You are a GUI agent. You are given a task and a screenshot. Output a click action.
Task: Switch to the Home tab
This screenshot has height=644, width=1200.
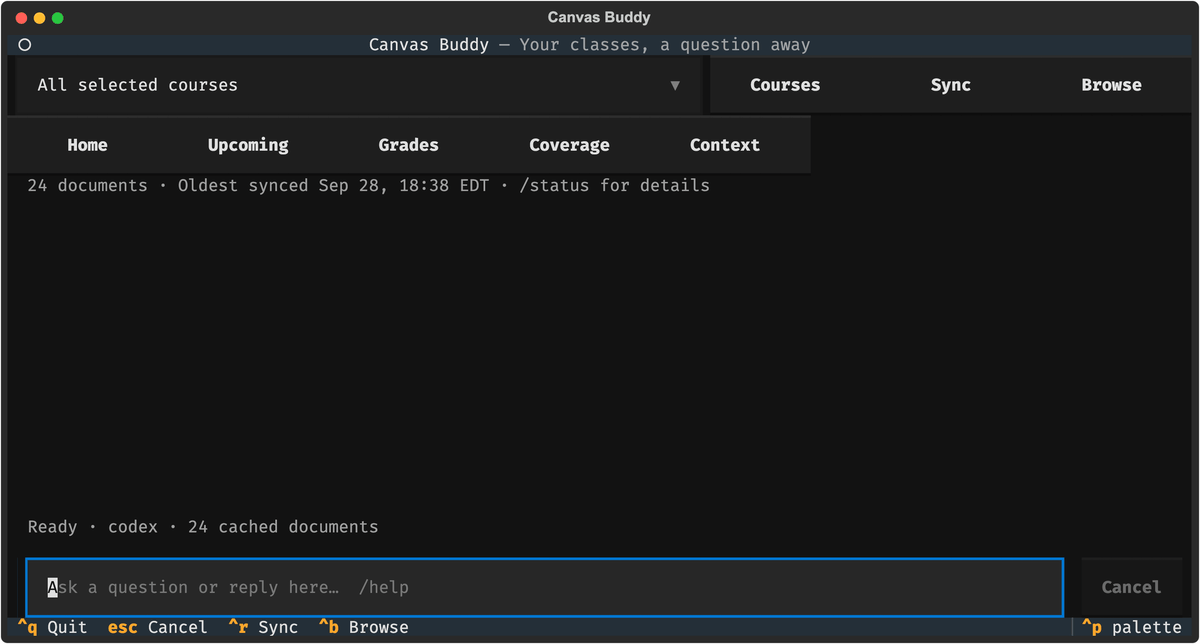(x=87, y=145)
